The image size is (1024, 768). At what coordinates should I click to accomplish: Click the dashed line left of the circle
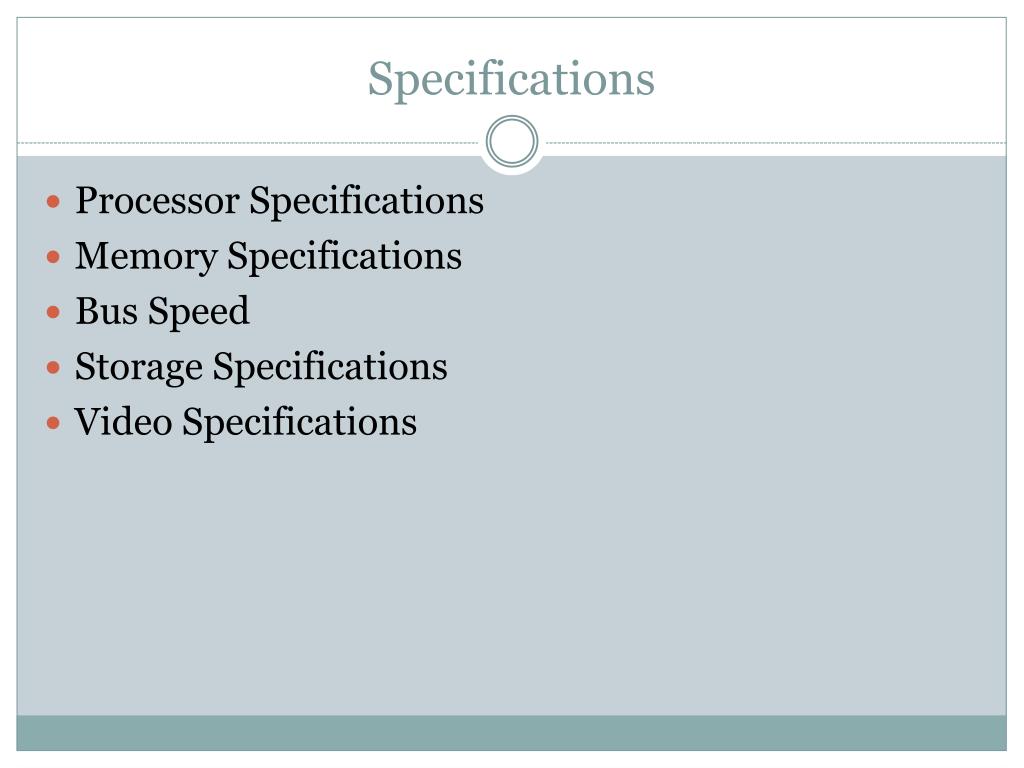pyautogui.click(x=248, y=142)
